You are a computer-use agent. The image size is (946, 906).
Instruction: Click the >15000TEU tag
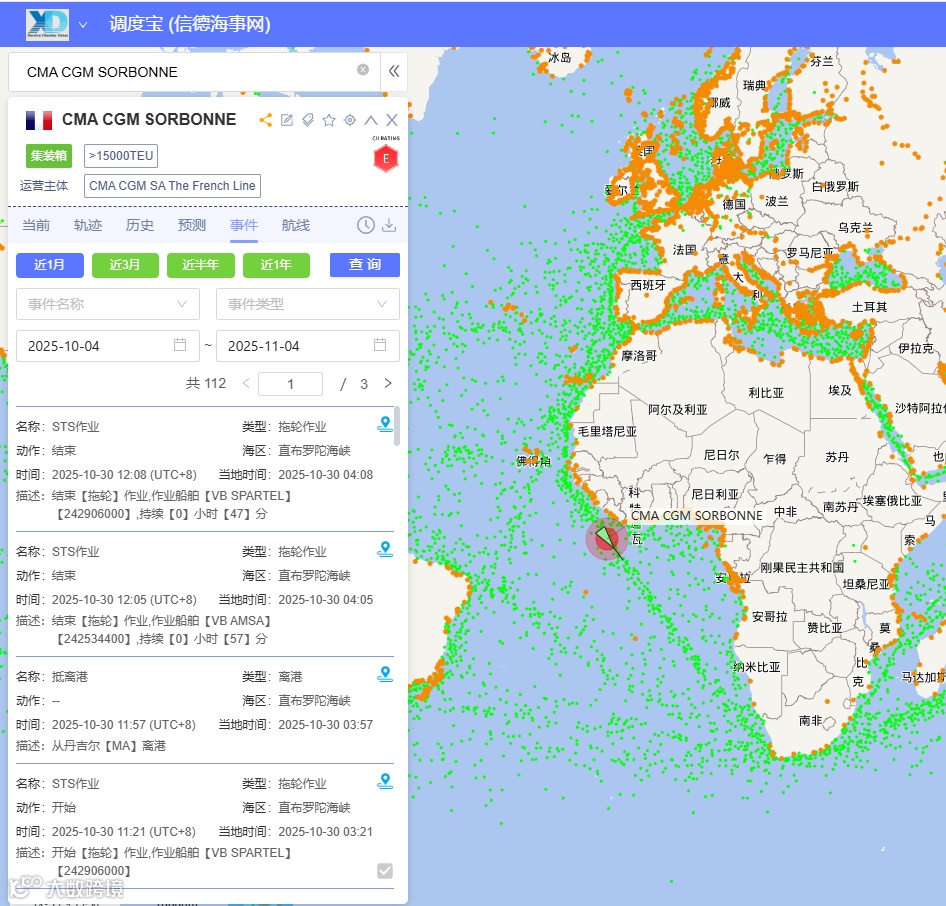click(x=121, y=156)
